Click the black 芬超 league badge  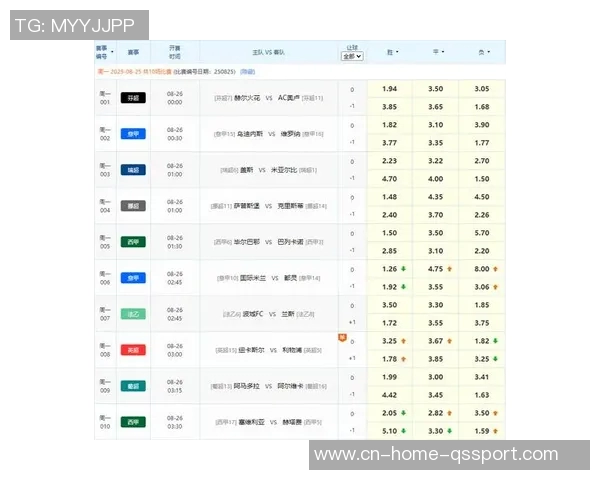(133, 98)
